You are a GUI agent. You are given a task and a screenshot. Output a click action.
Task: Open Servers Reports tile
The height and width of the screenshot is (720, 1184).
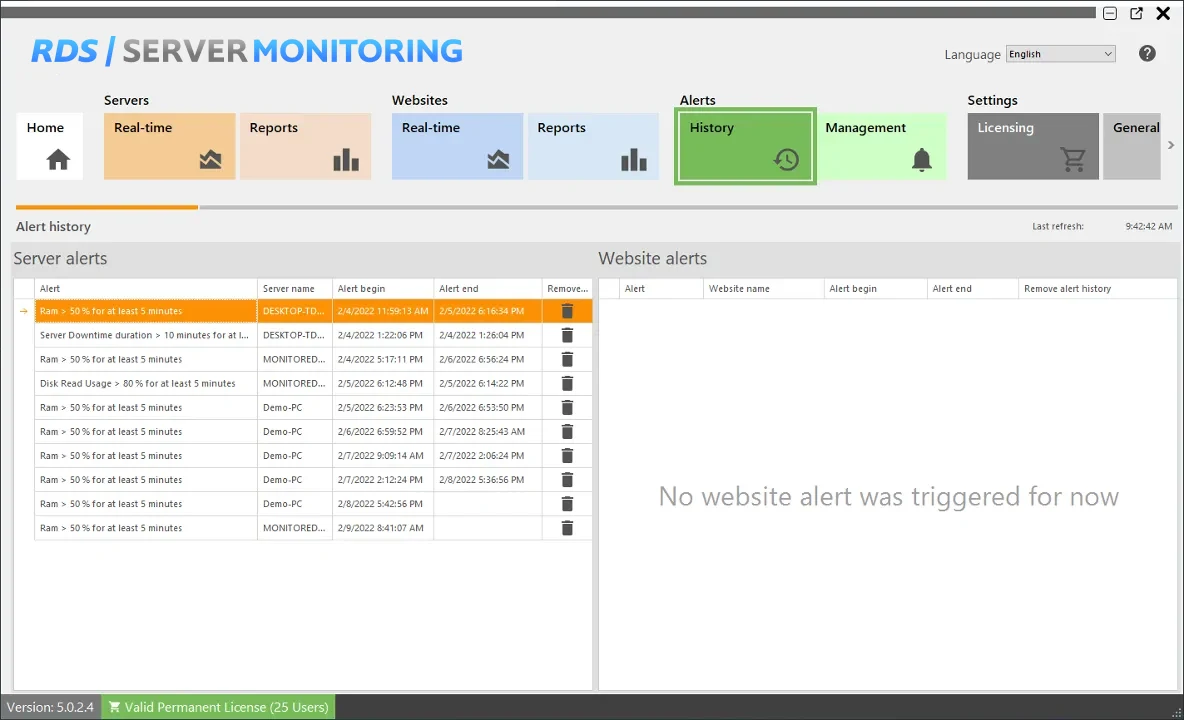(x=305, y=146)
